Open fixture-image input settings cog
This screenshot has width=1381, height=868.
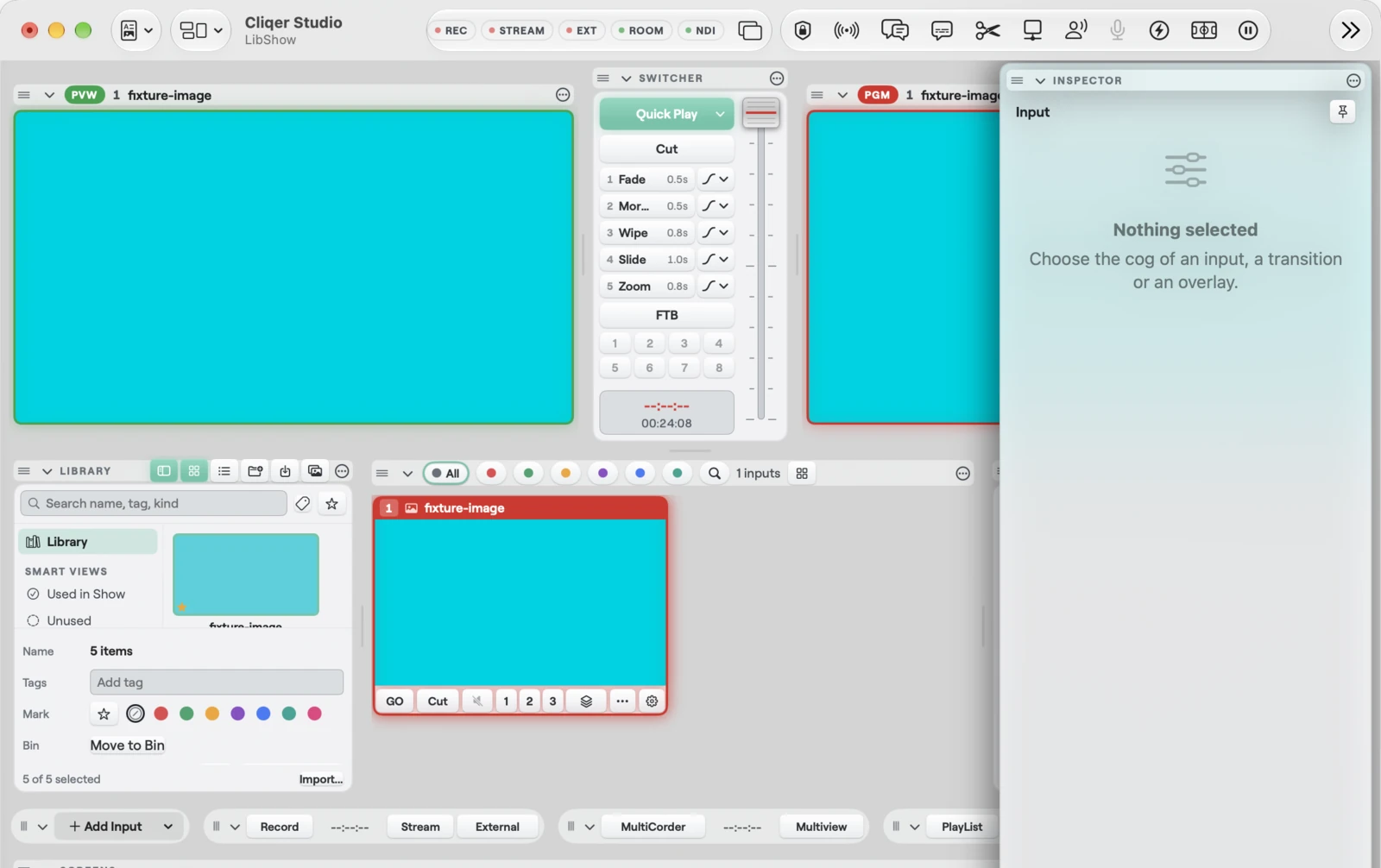pyautogui.click(x=652, y=701)
